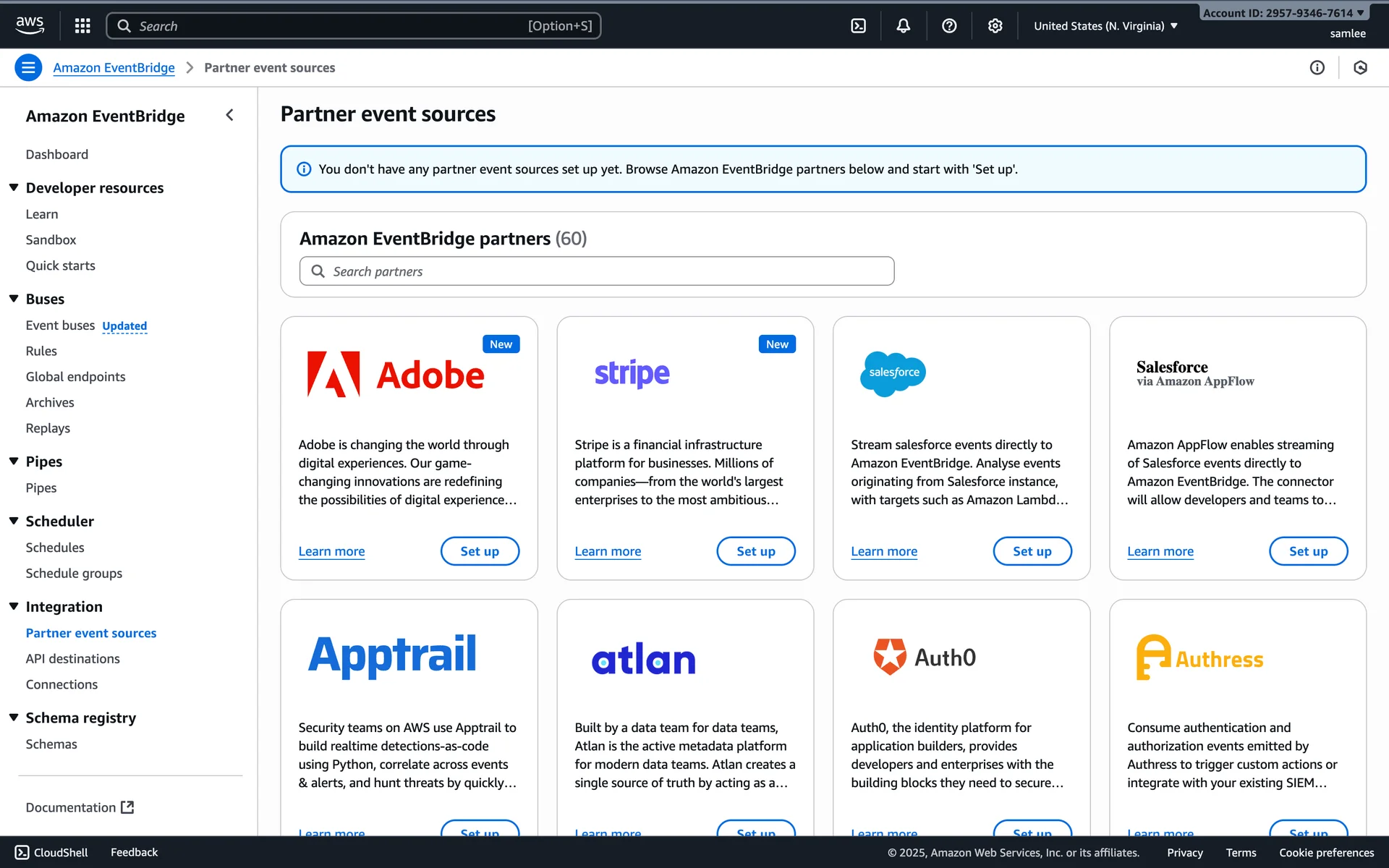
Task: Open the region selector dropdown
Action: click(x=1105, y=26)
